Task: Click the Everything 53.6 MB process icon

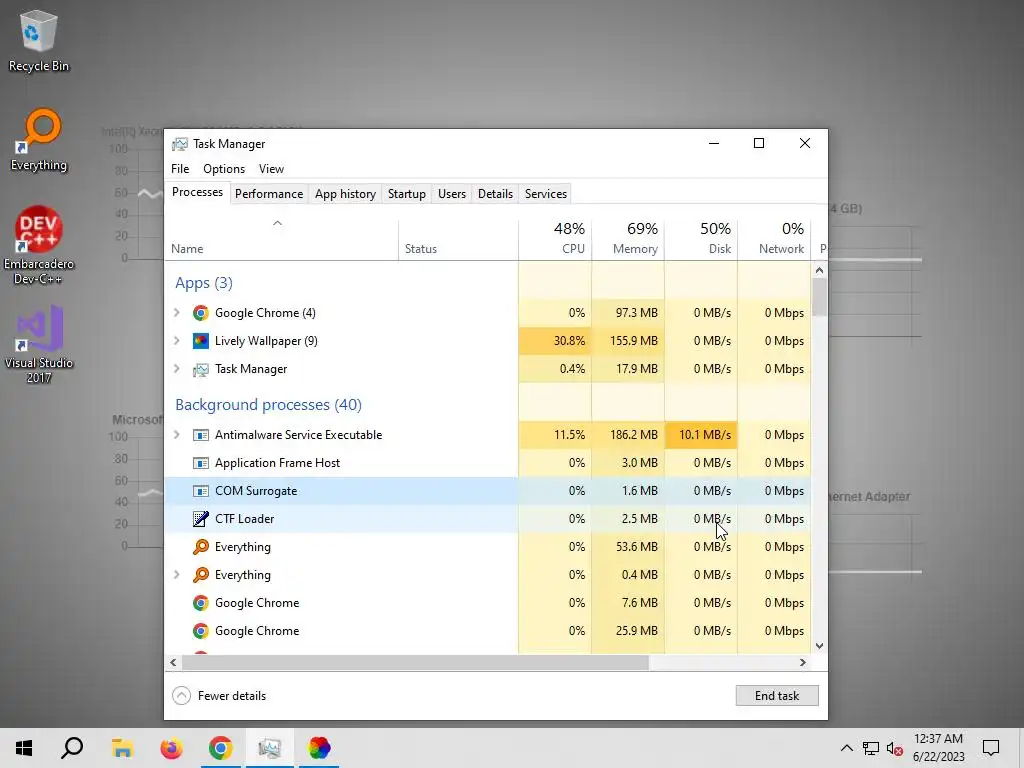Action: [200, 547]
